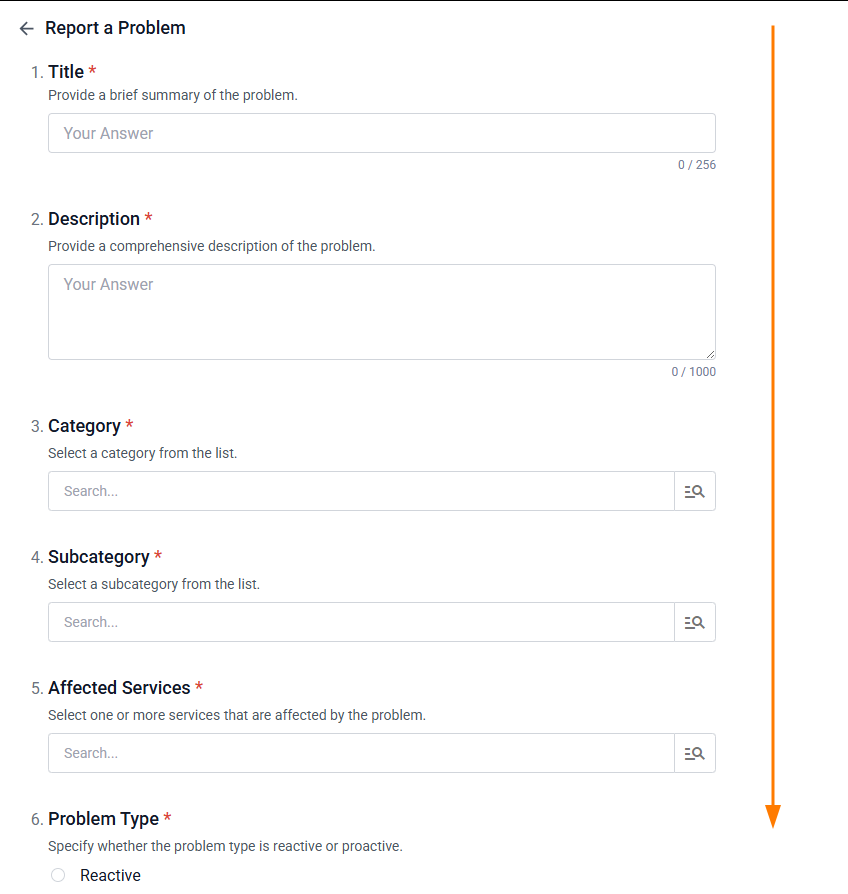
Task: Select the Reactive problem type option
Action: click(58, 875)
